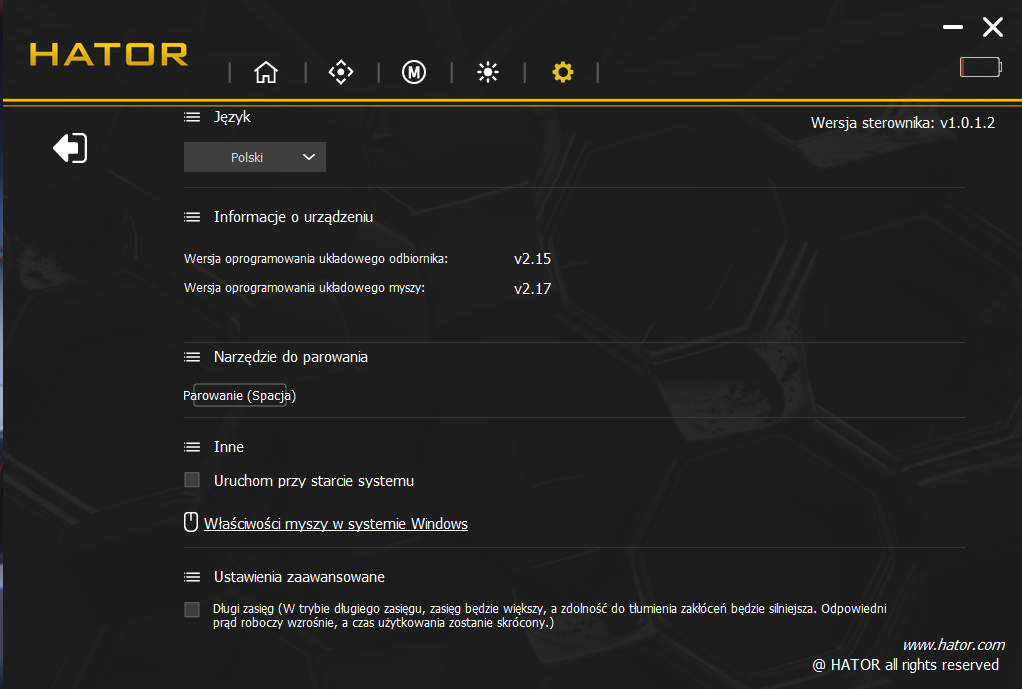Click the Uruchom przy starcie systemu label
This screenshot has width=1022, height=689.
tap(314, 481)
